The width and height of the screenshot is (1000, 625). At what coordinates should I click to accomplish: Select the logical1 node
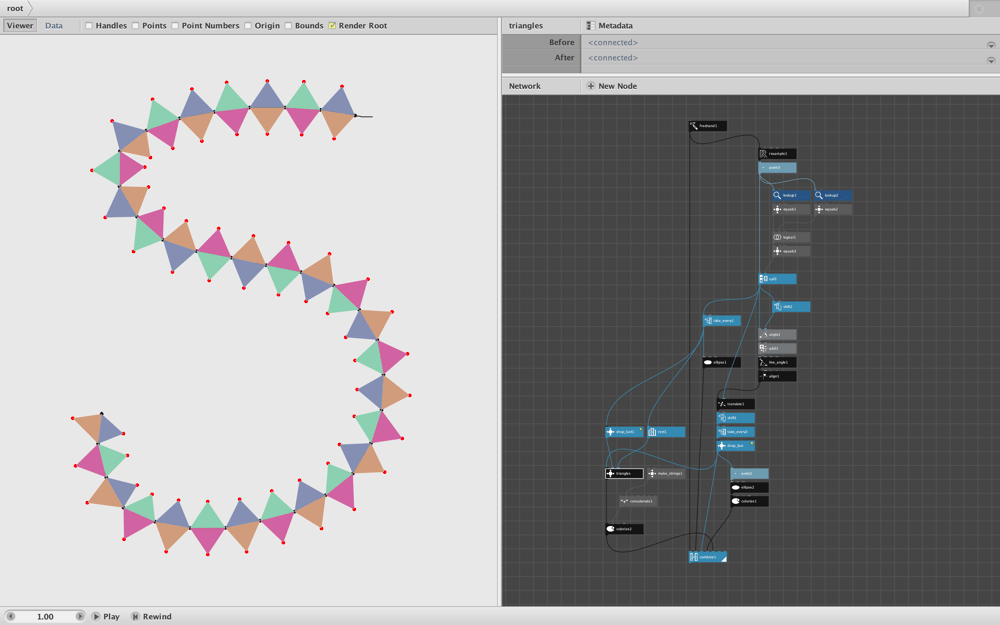(791, 237)
